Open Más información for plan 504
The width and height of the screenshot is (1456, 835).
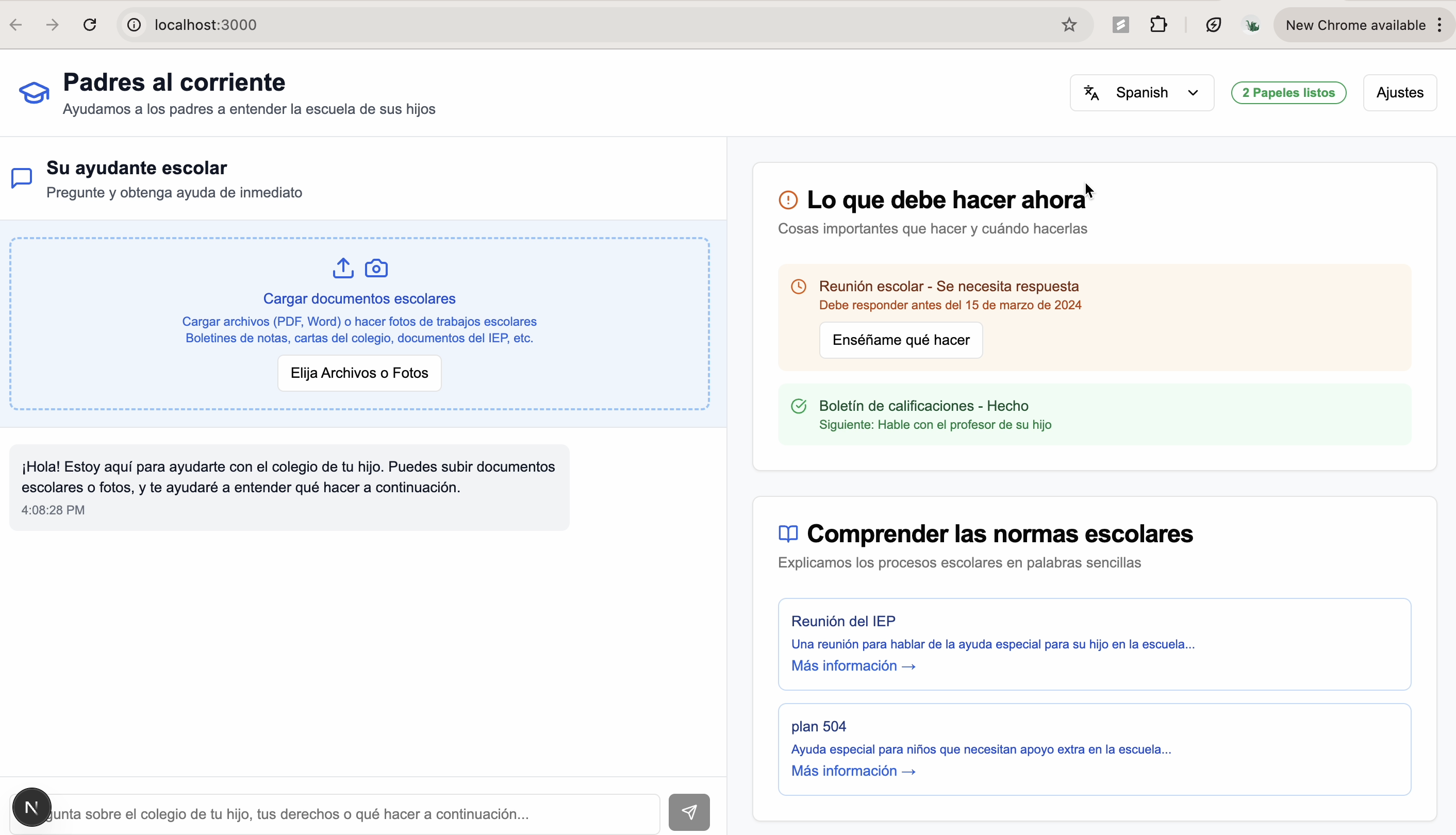[x=852, y=771]
